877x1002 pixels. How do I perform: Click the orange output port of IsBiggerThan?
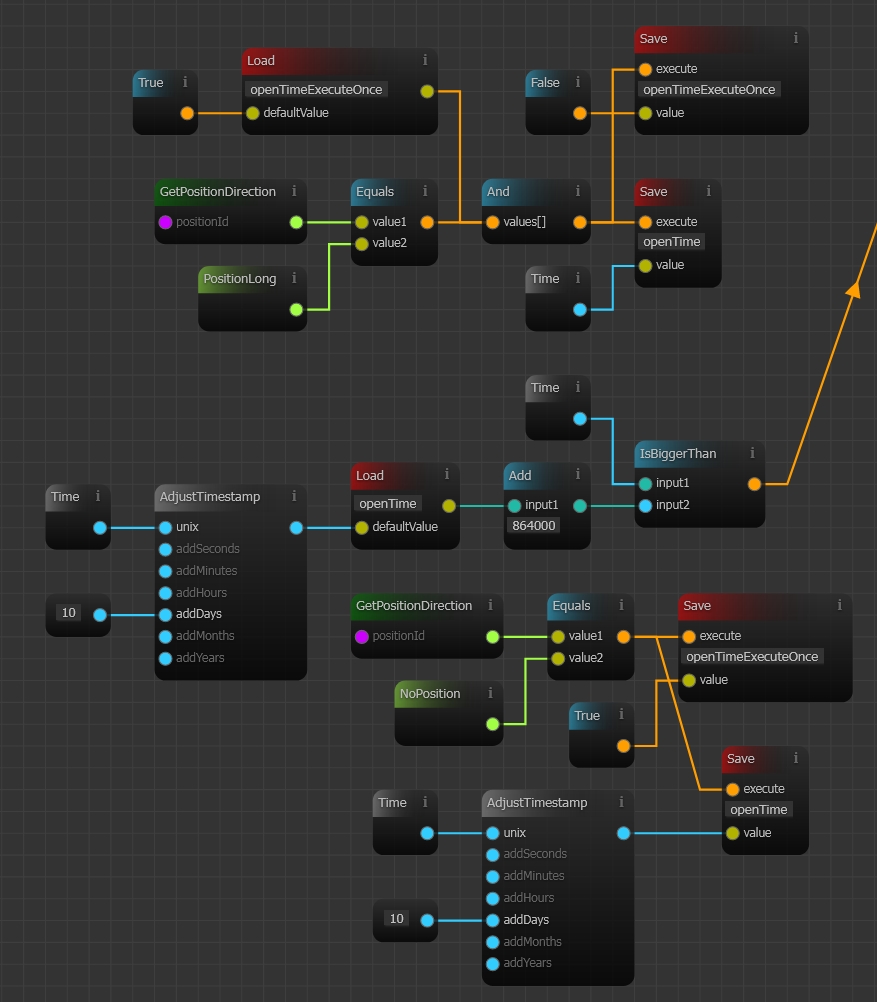point(754,484)
